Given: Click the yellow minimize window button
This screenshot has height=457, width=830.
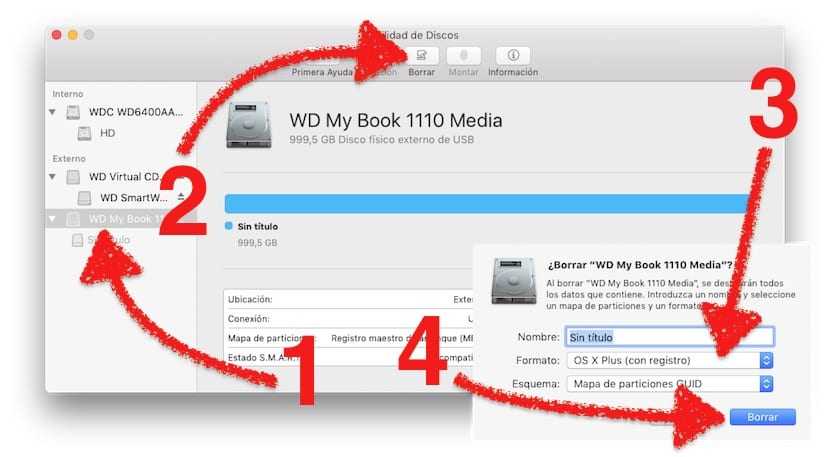Looking at the screenshot, I should click(x=72, y=35).
